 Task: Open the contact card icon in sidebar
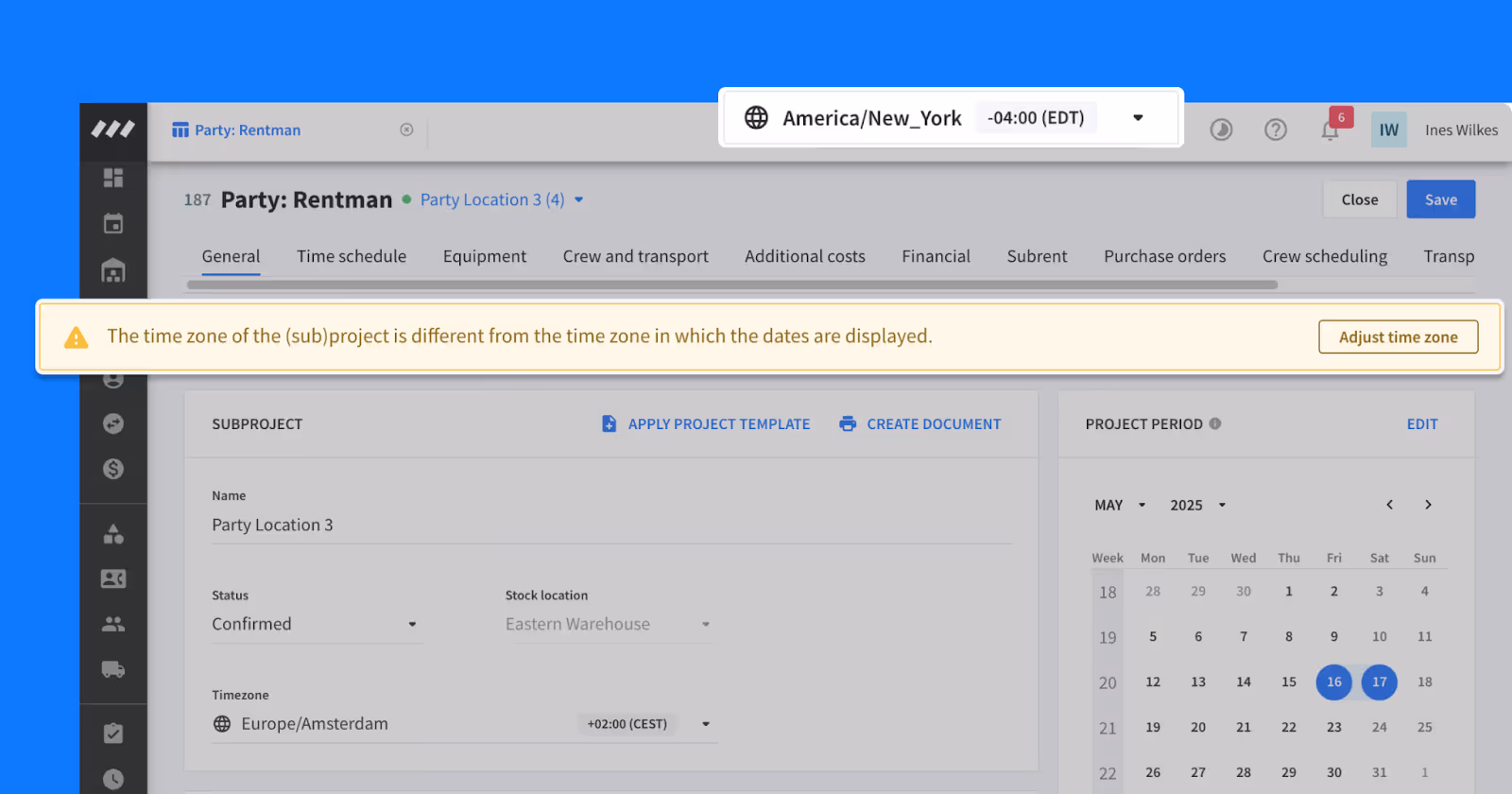[x=113, y=578]
